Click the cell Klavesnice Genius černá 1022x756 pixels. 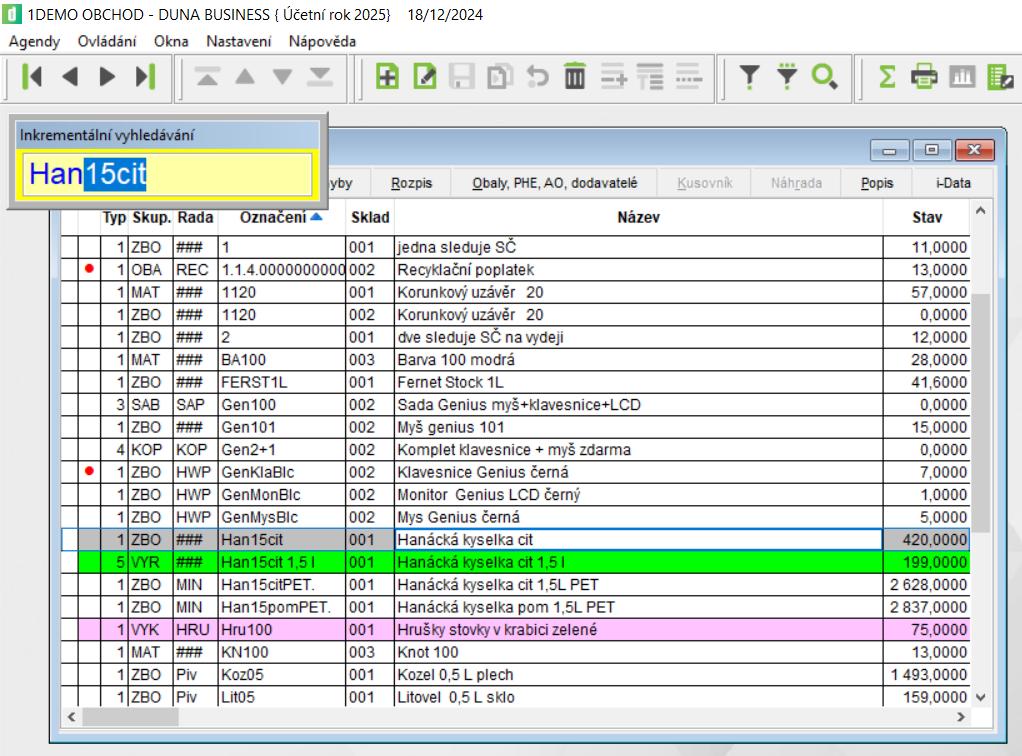pos(638,472)
